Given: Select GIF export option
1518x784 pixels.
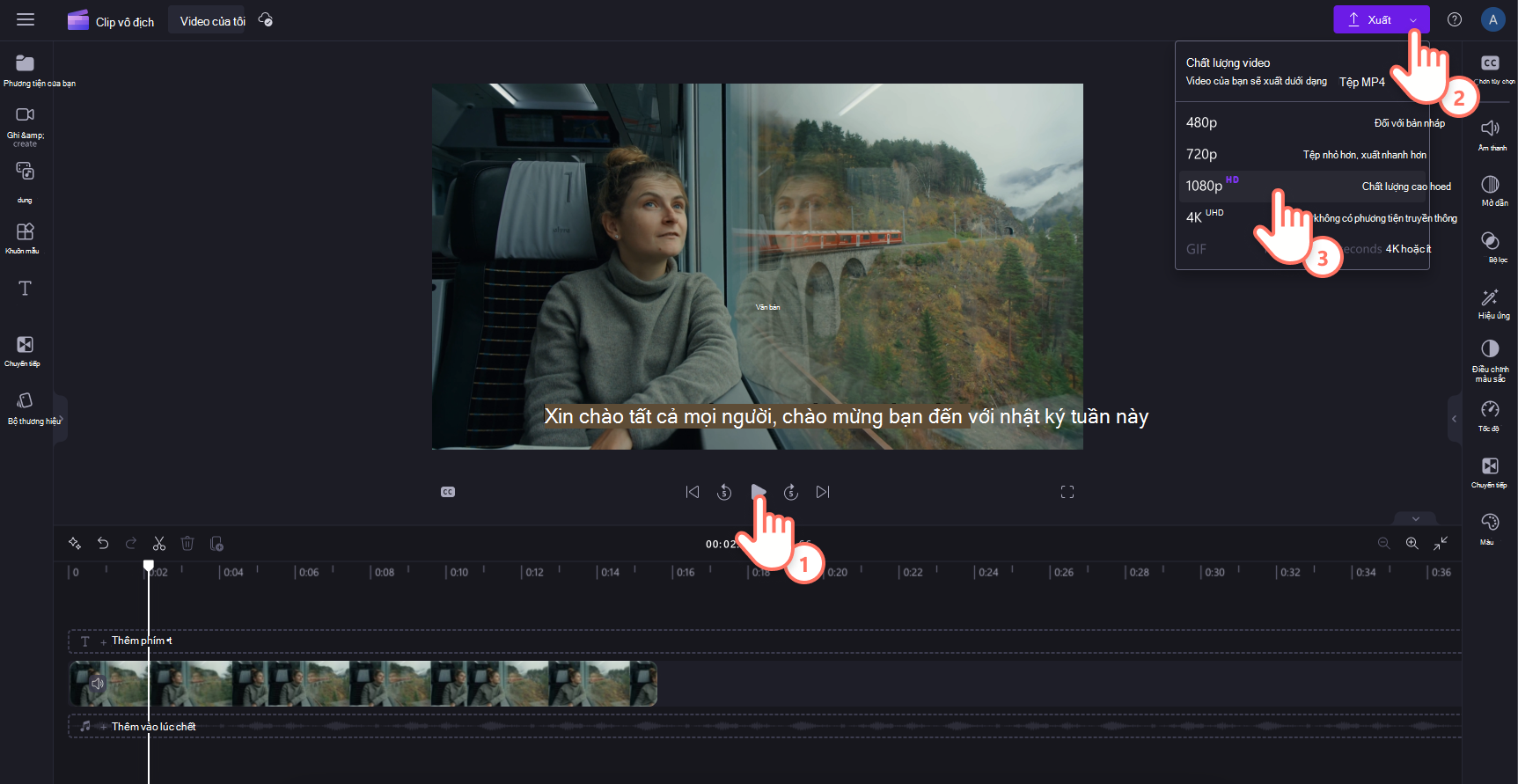Looking at the screenshot, I should pyautogui.click(x=1302, y=249).
